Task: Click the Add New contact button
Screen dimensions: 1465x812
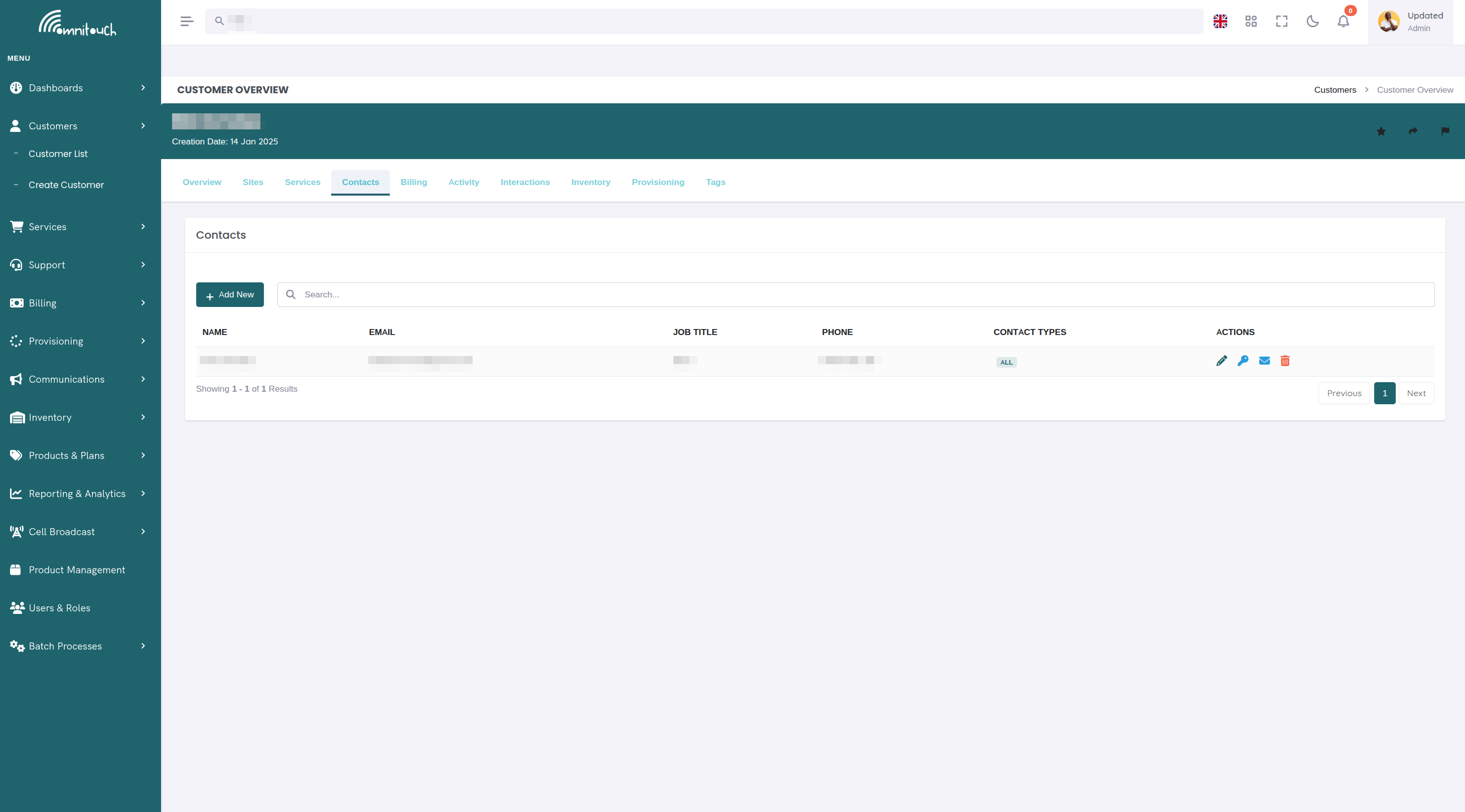Action: 230,294
